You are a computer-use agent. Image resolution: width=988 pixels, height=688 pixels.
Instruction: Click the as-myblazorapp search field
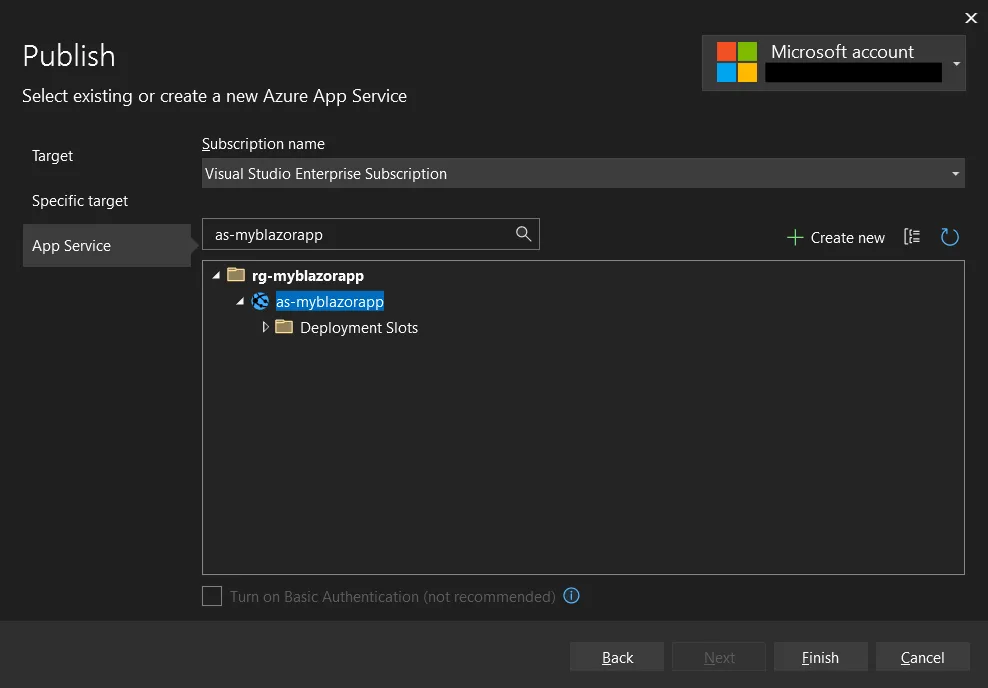tap(370, 234)
